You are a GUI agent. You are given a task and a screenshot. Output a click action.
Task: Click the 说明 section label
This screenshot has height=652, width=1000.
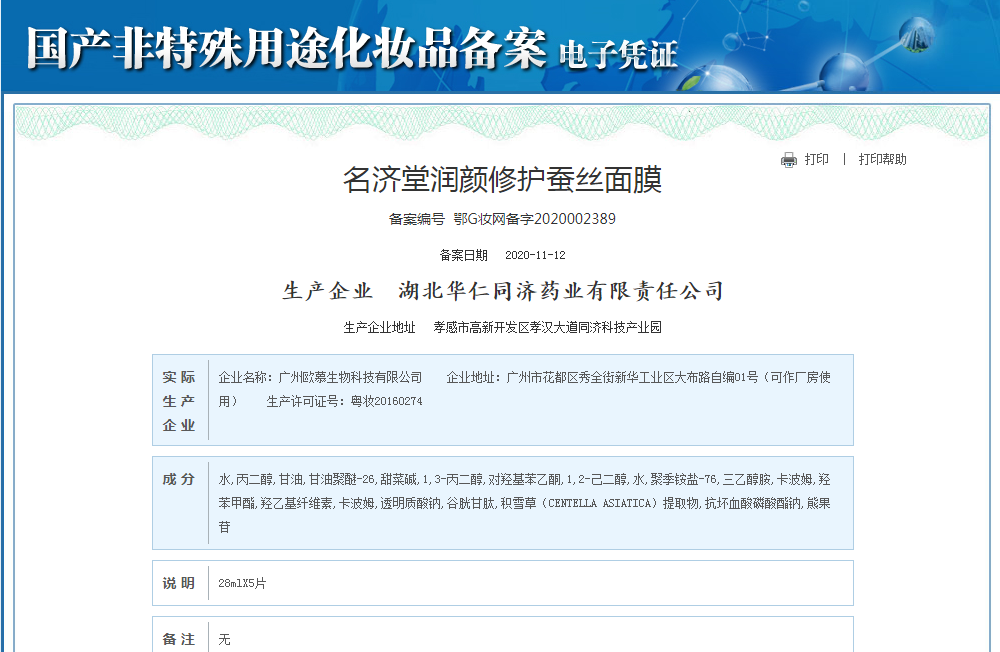[179, 583]
